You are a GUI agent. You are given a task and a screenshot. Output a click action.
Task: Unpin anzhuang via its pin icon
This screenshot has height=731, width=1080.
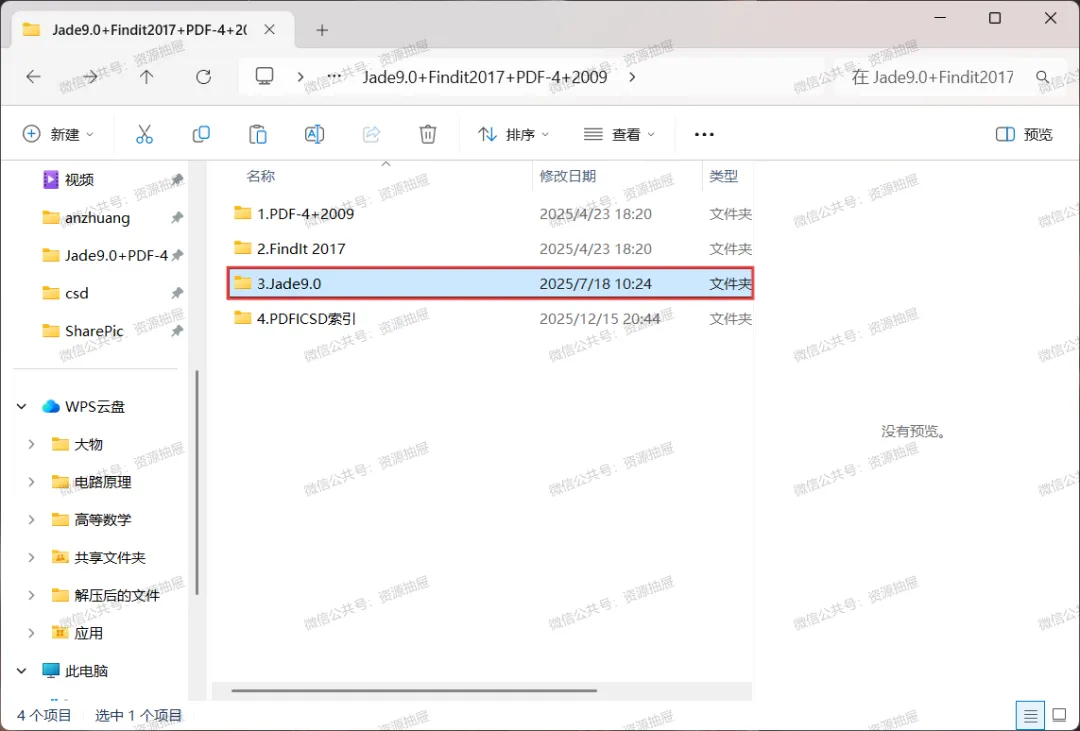pyautogui.click(x=177, y=218)
